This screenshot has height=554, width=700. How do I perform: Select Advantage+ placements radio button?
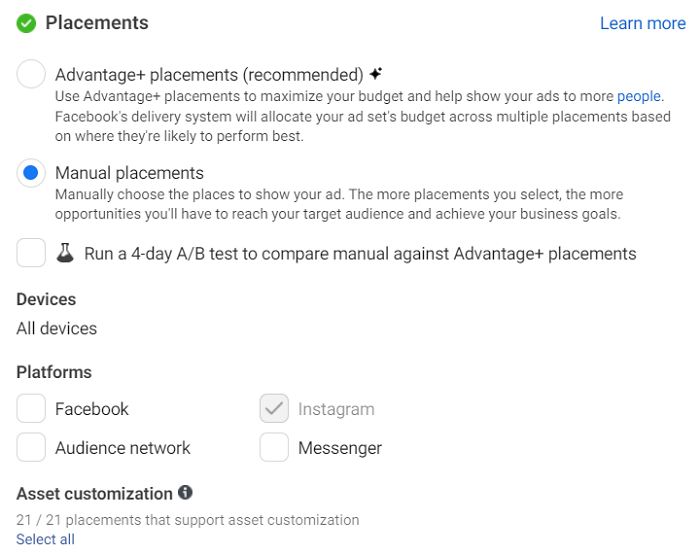tap(31, 74)
